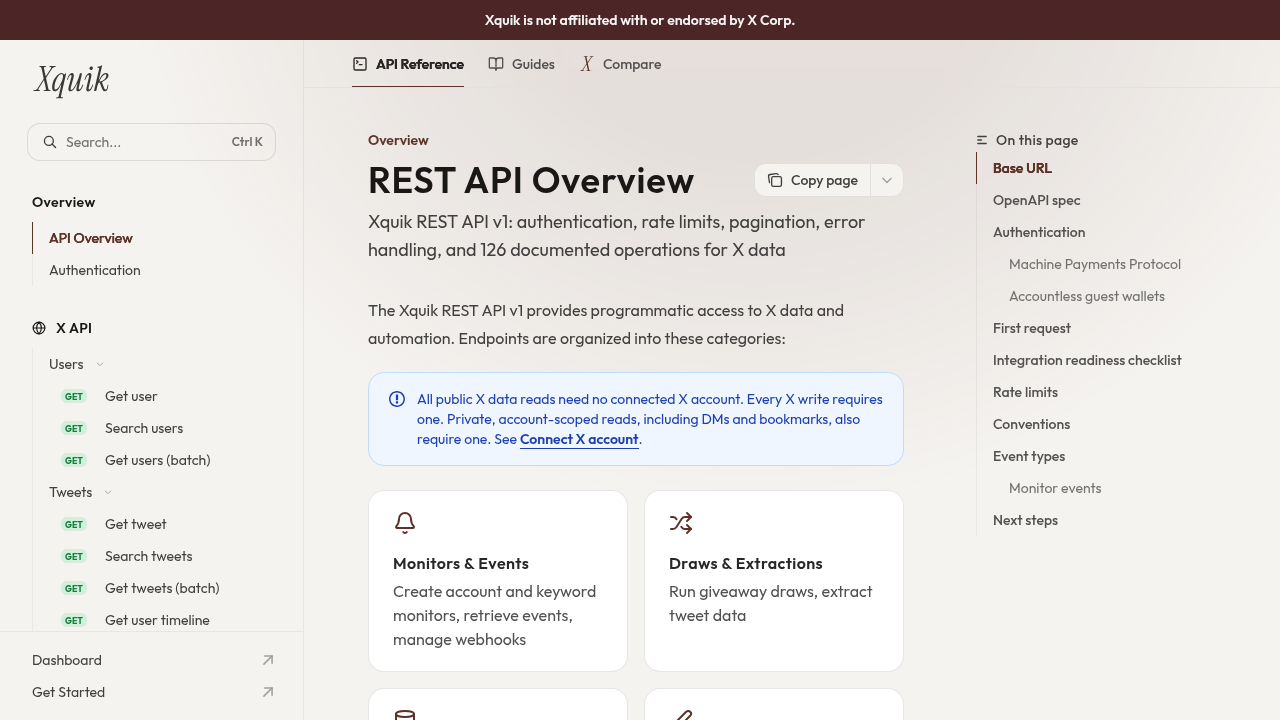Jump to Accountless guest wallets section
This screenshot has width=1280, height=720.
(x=1087, y=296)
